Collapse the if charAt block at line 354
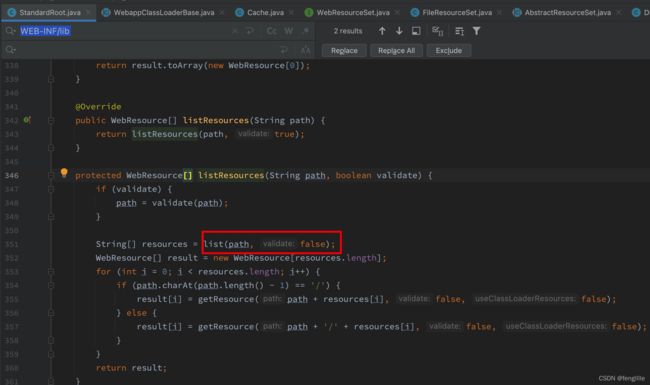This screenshot has width=650, height=385. coord(51,286)
